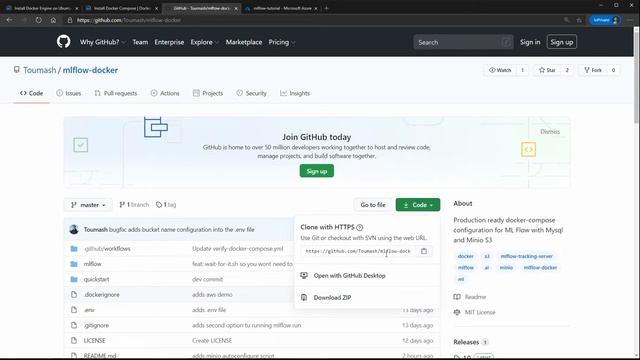This screenshot has width=640, height=360.
Task: Open the MIT License link
Action: 480,312
